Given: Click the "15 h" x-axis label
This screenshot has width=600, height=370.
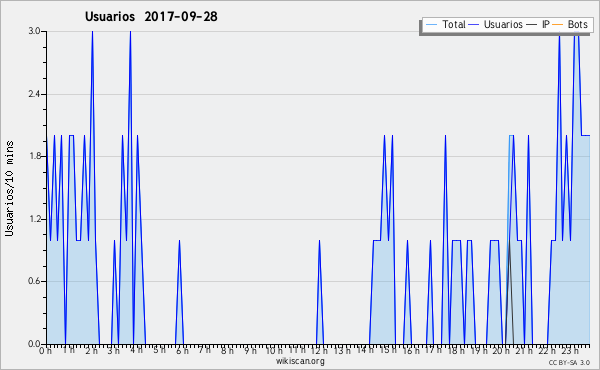Looking at the screenshot, I should coord(387,350).
